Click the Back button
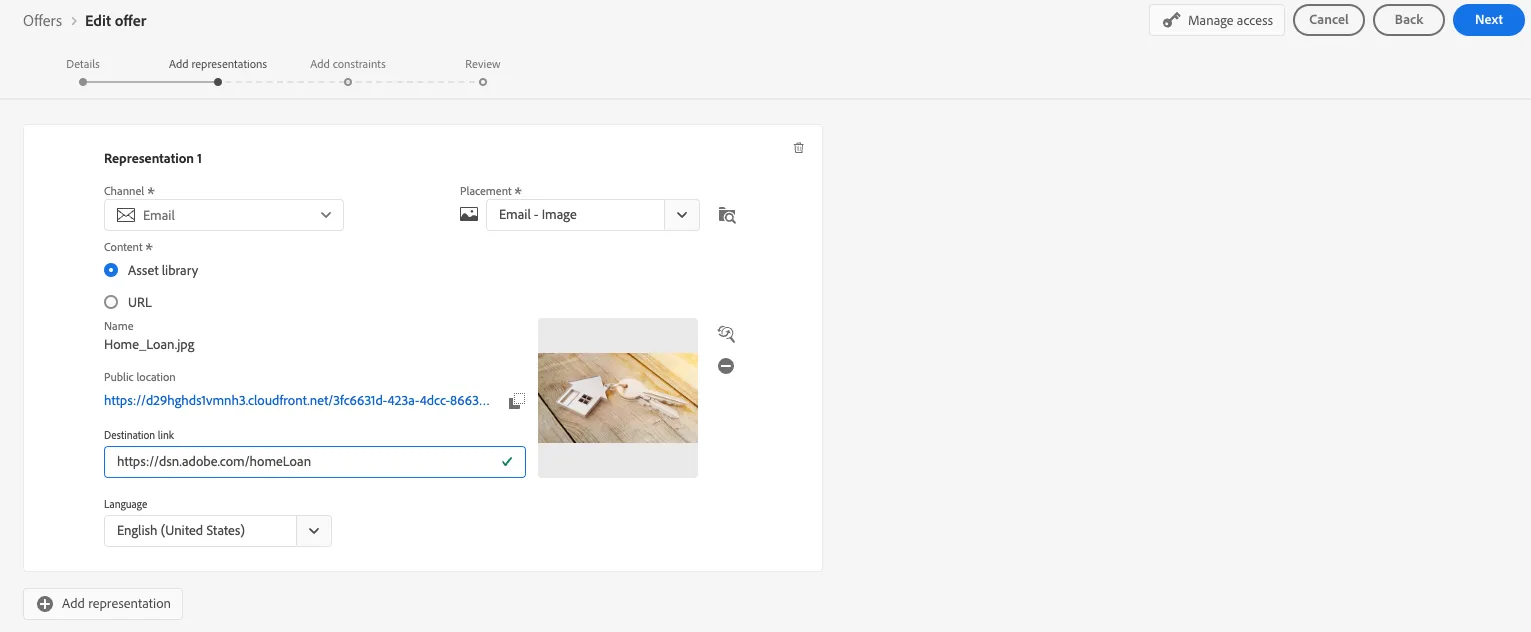The height and width of the screenshot is (632, 1531). click(x=1409, y=20)
